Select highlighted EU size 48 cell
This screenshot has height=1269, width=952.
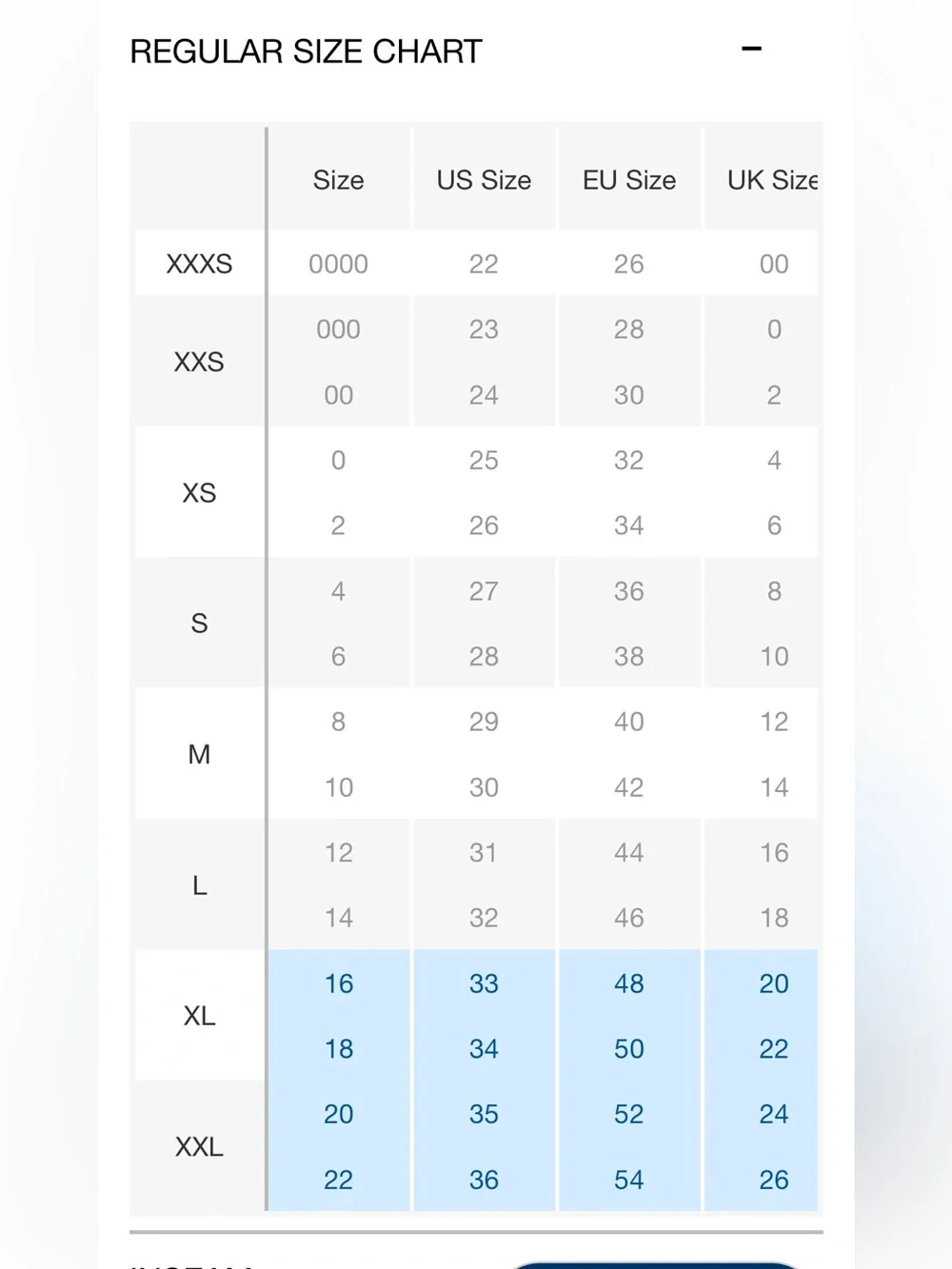pyautogui.click(x=629, y=983)
